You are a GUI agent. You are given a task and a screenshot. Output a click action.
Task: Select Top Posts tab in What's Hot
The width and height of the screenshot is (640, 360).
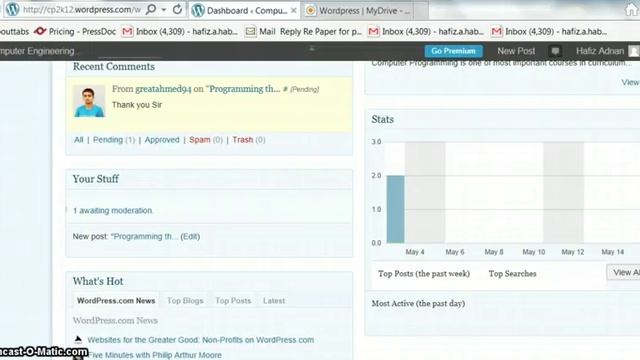[233, 301]
